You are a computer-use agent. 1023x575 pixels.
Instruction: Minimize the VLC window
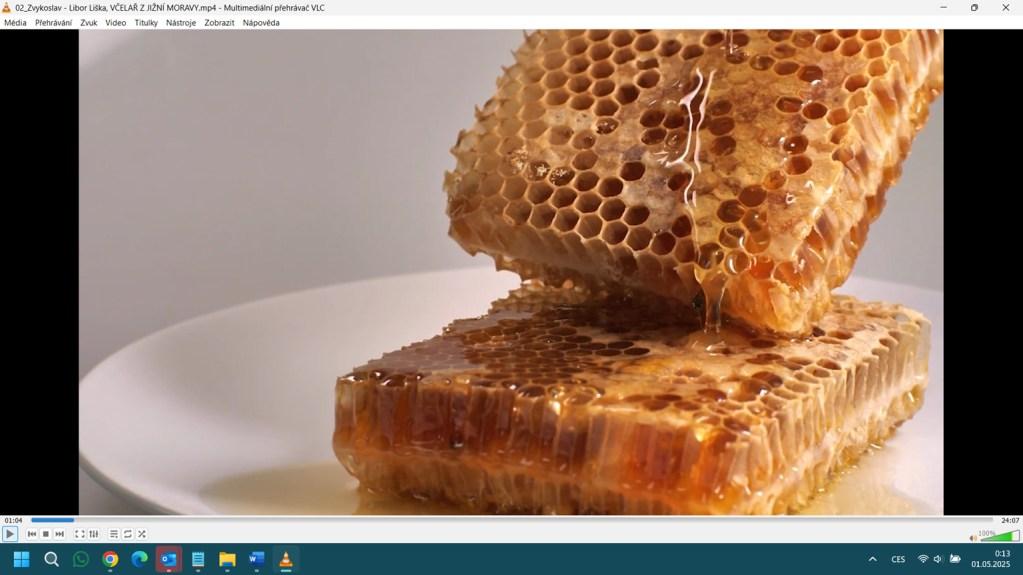tap(943, 8)
